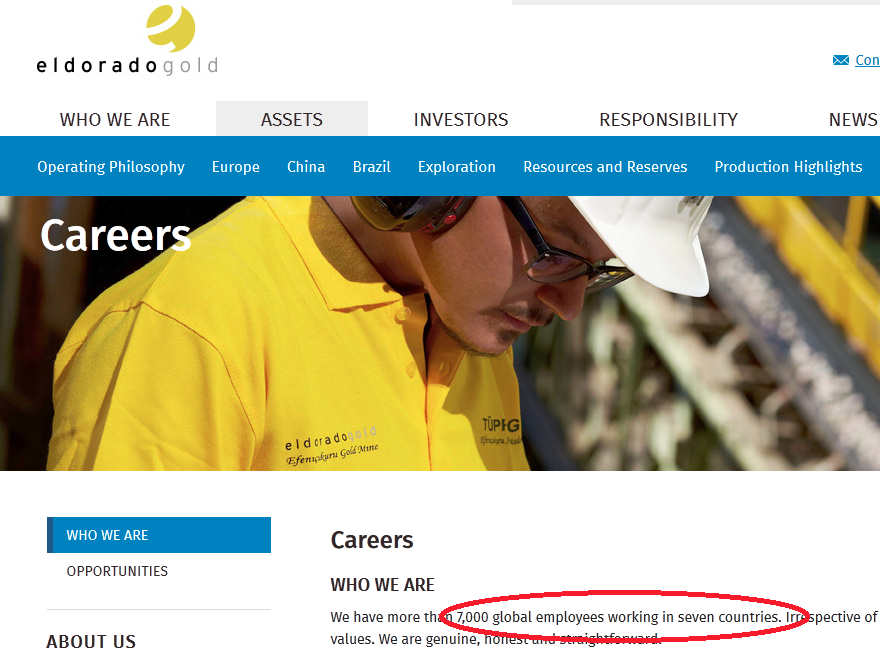Open Resources and Reserves page
The height and width of the screenshot is (663, 880).
click(605, 167)
